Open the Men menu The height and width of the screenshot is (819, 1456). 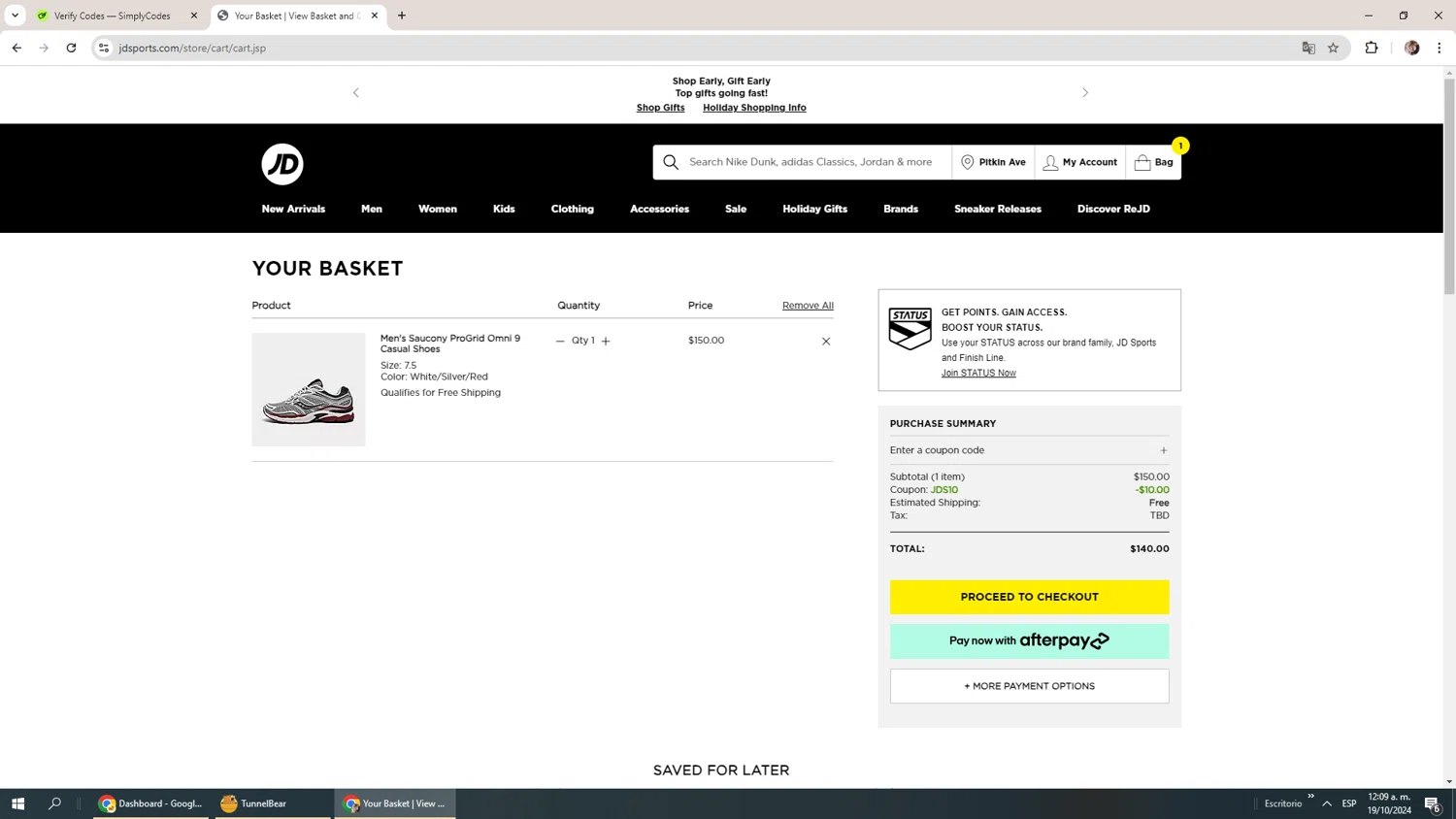tap(372, 209)
